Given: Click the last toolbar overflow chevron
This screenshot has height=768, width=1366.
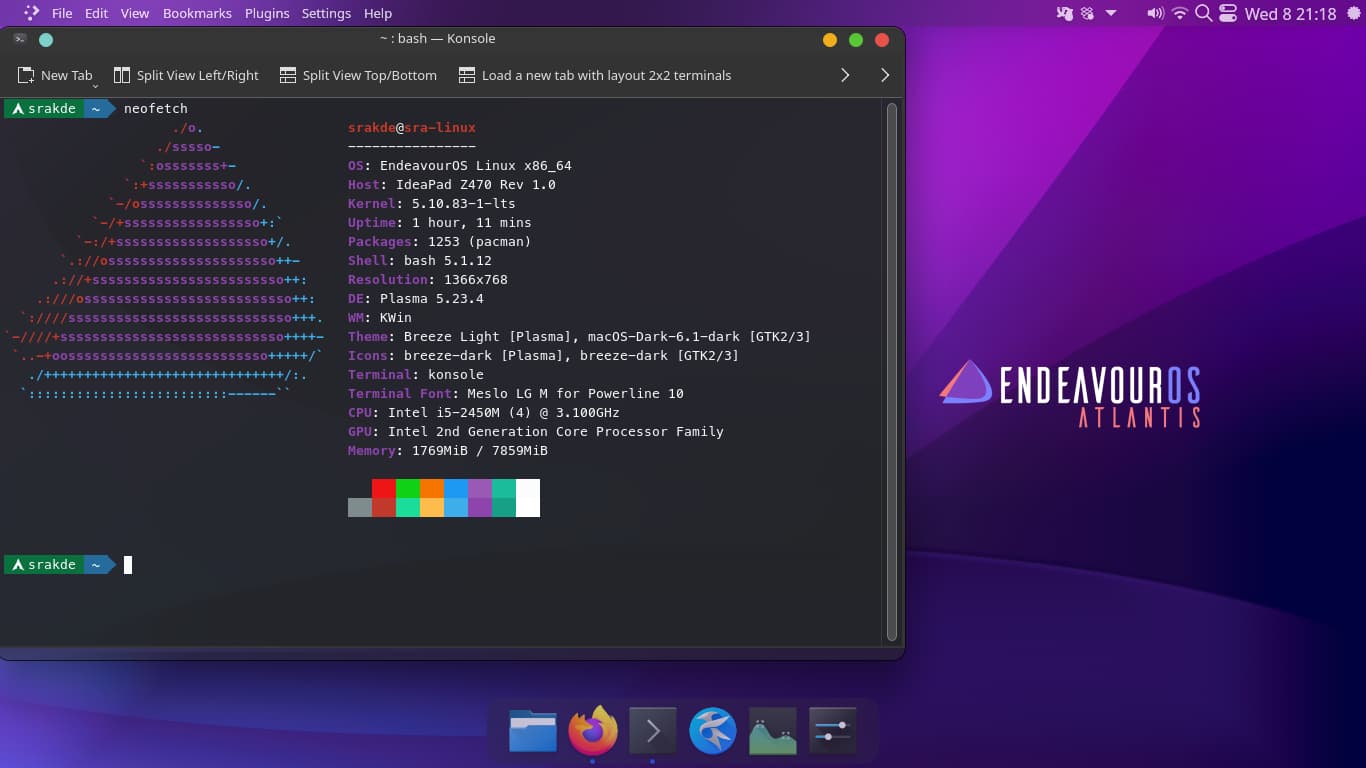Looking at the screenshot, I should point(885,75).
